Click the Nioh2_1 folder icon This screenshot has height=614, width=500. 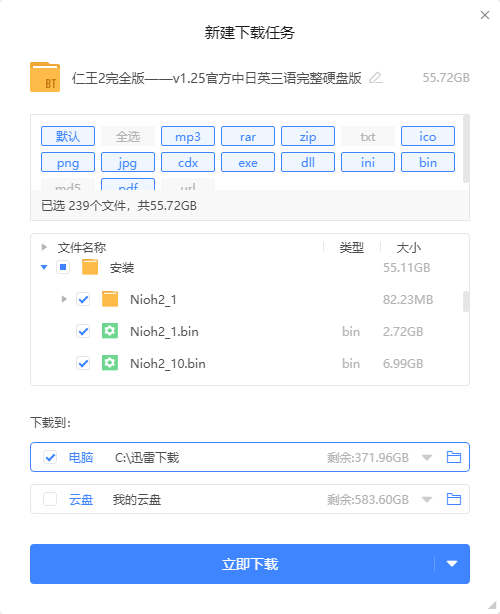coord(110,299)
